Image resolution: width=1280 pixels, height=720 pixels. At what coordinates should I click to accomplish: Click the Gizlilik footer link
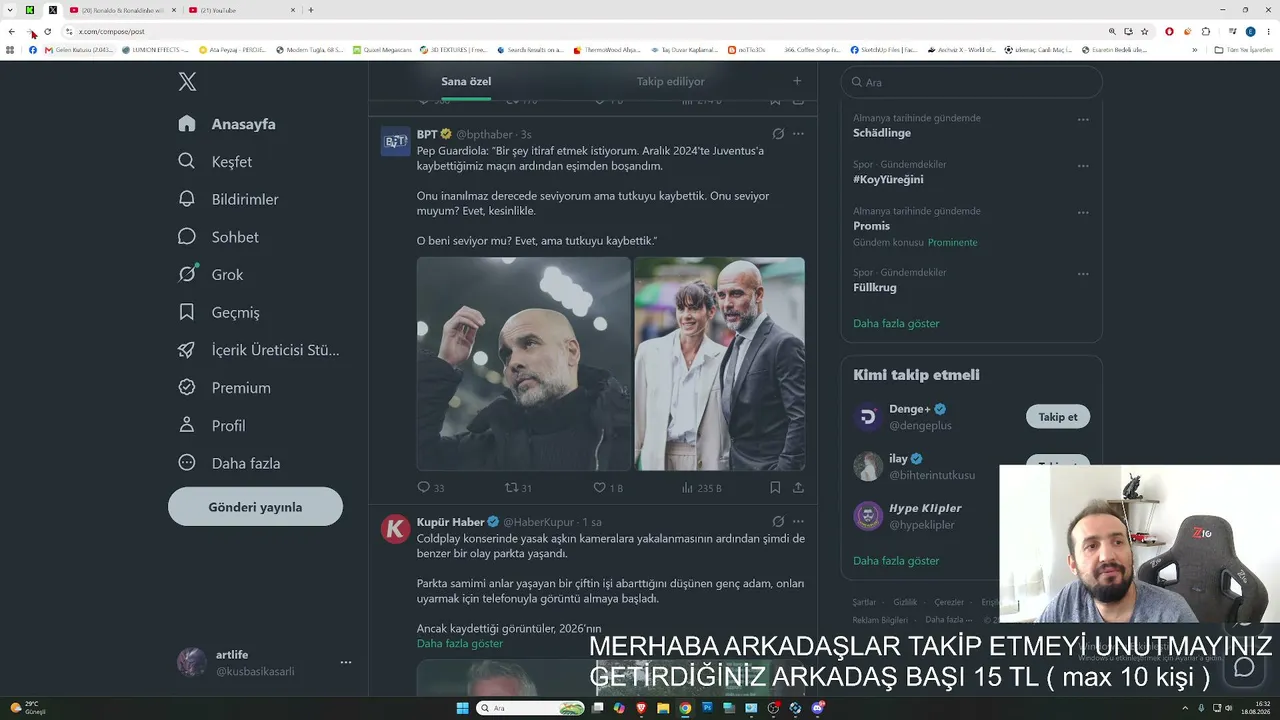click(905, 602)
